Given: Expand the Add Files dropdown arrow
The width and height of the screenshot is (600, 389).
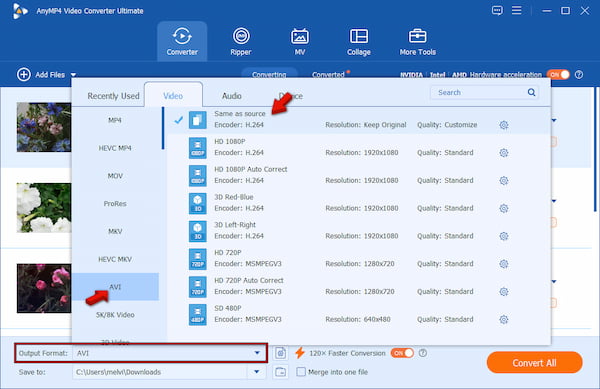Looking at the screenshot, I should [73, 75].
